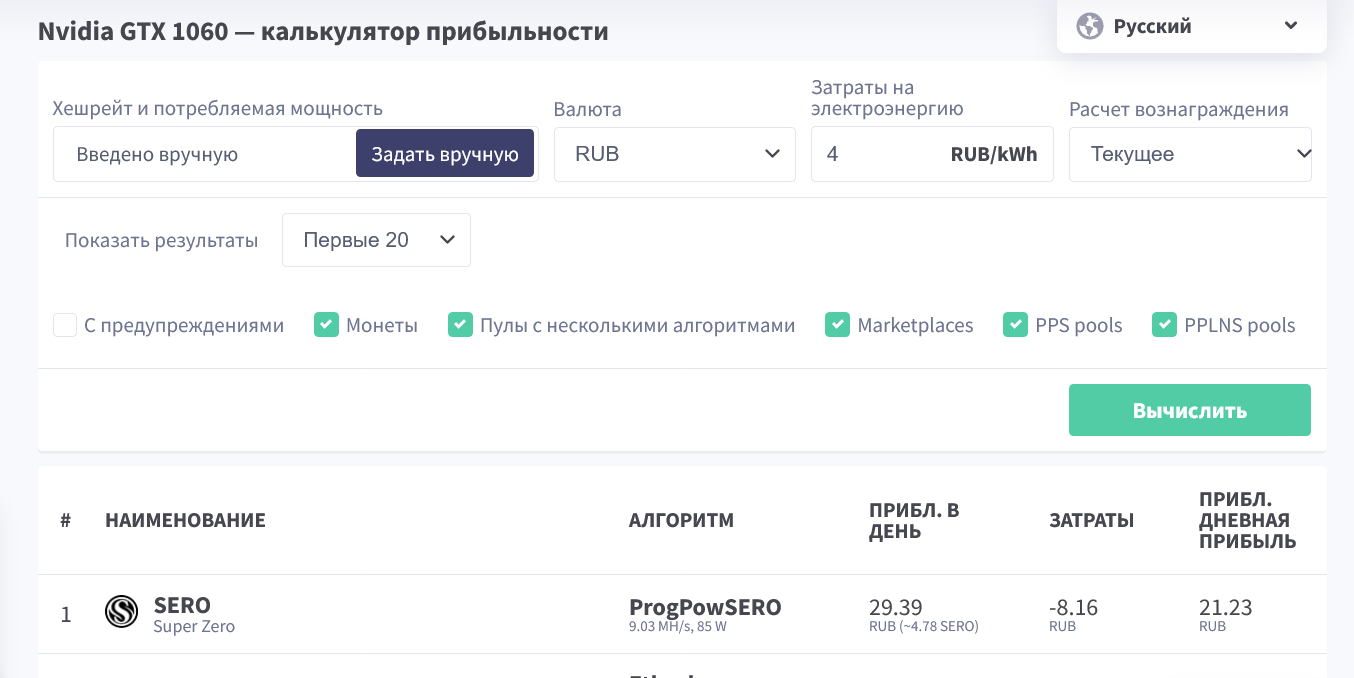Open the RUB currency dropdown
The width and height of the screenshot is (1354, 678).
point(674,154)
